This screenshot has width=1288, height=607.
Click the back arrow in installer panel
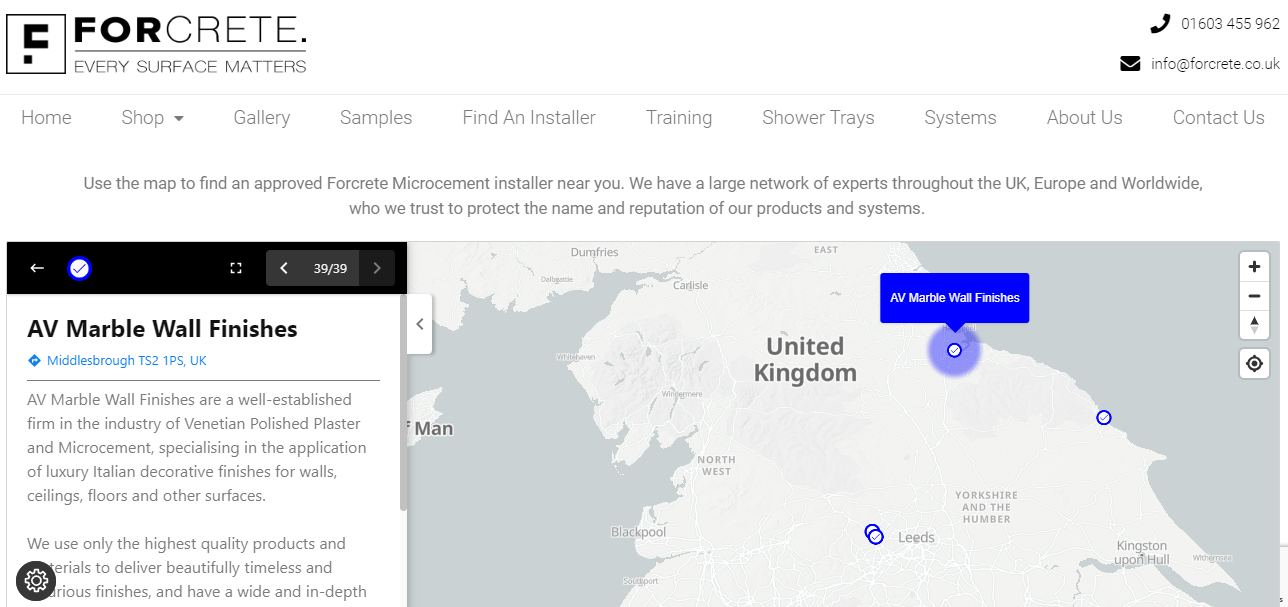pyautogui.click(x=37, y=268)
